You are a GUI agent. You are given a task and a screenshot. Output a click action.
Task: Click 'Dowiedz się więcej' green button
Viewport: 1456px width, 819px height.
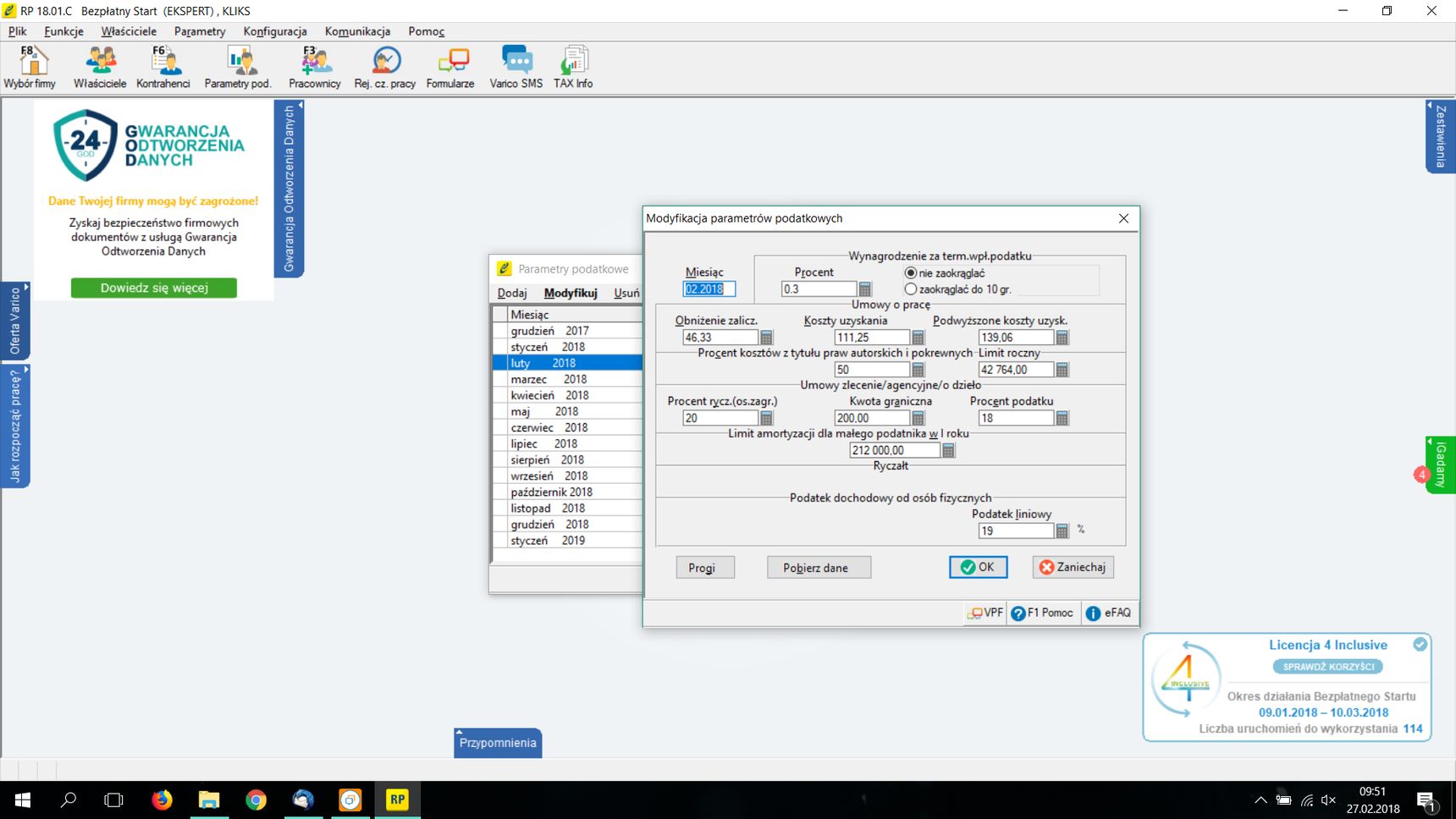click(x=154, y=288)
